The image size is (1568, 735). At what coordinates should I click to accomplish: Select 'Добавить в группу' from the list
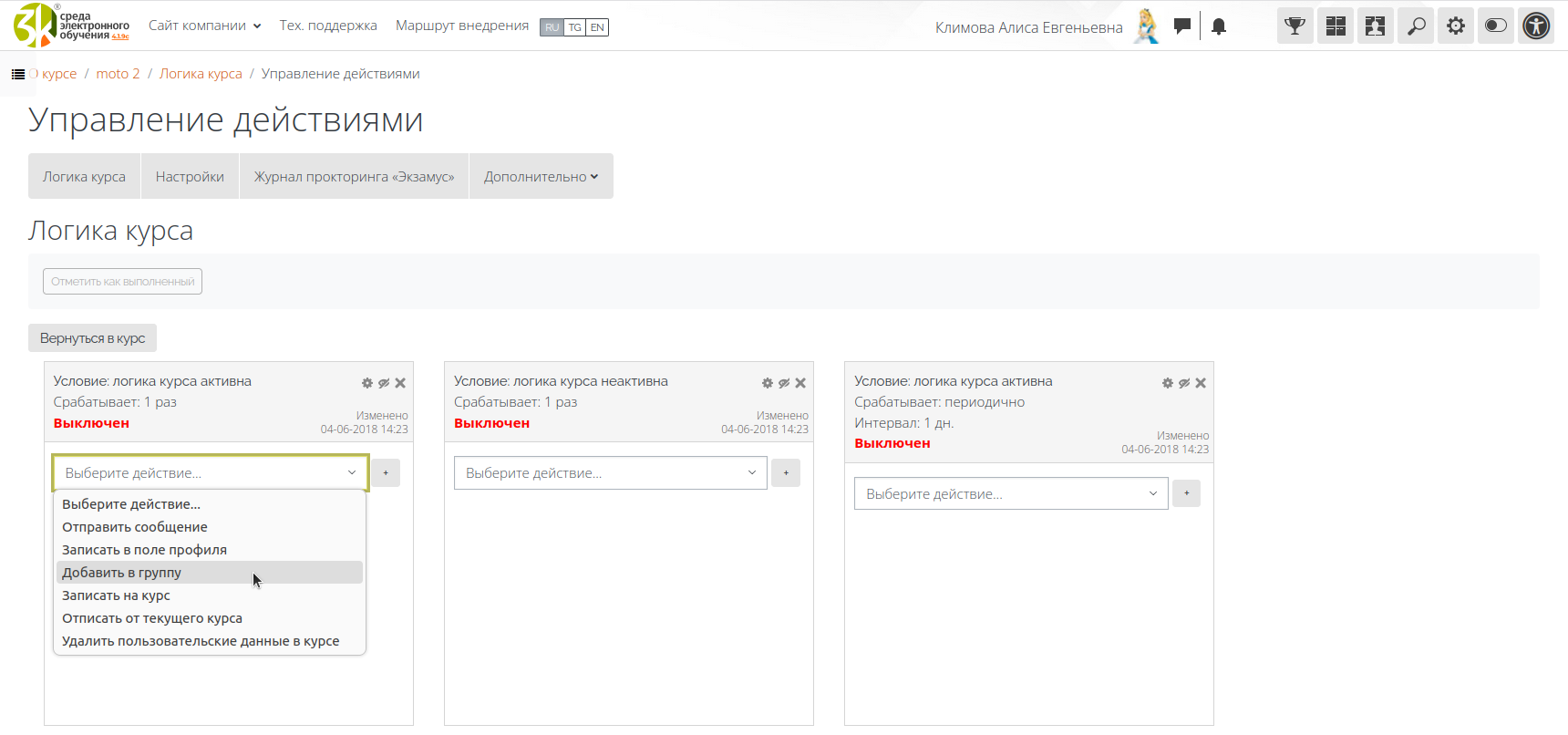click(x=121, y=573)
